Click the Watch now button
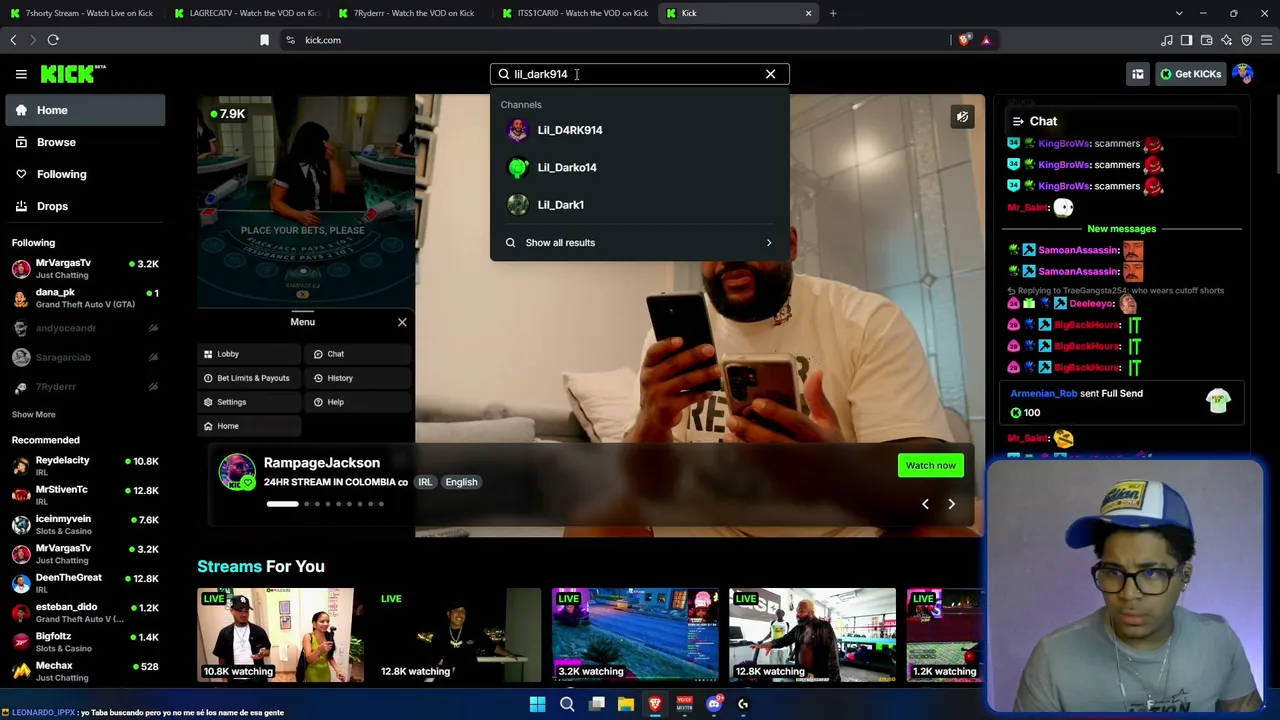Screen dimensions: 1280x720 [930, 465]
